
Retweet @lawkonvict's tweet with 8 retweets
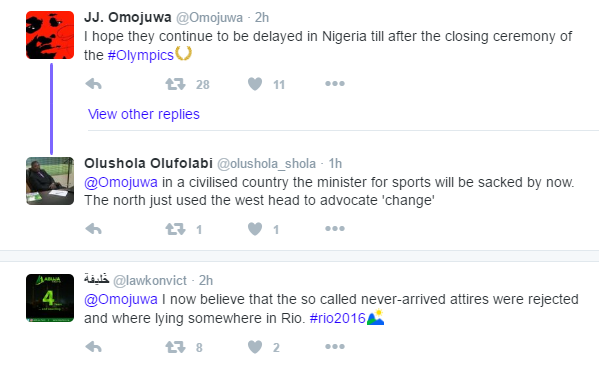pyautogui.click(x=175, y=347)
